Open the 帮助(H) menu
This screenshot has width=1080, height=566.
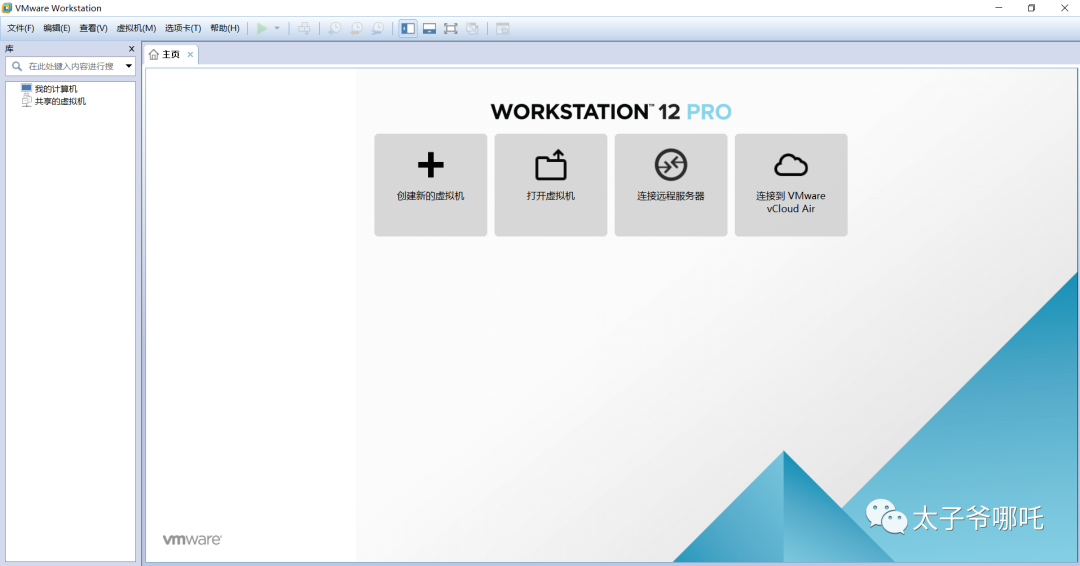tap(225, 28)
